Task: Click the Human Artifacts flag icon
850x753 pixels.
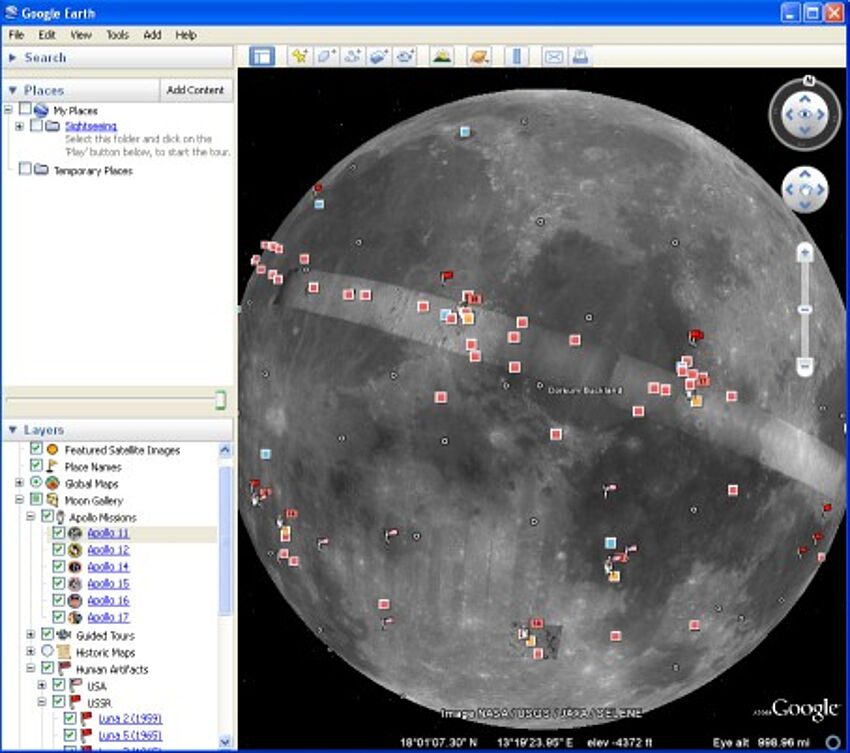Action: point(64,668)
